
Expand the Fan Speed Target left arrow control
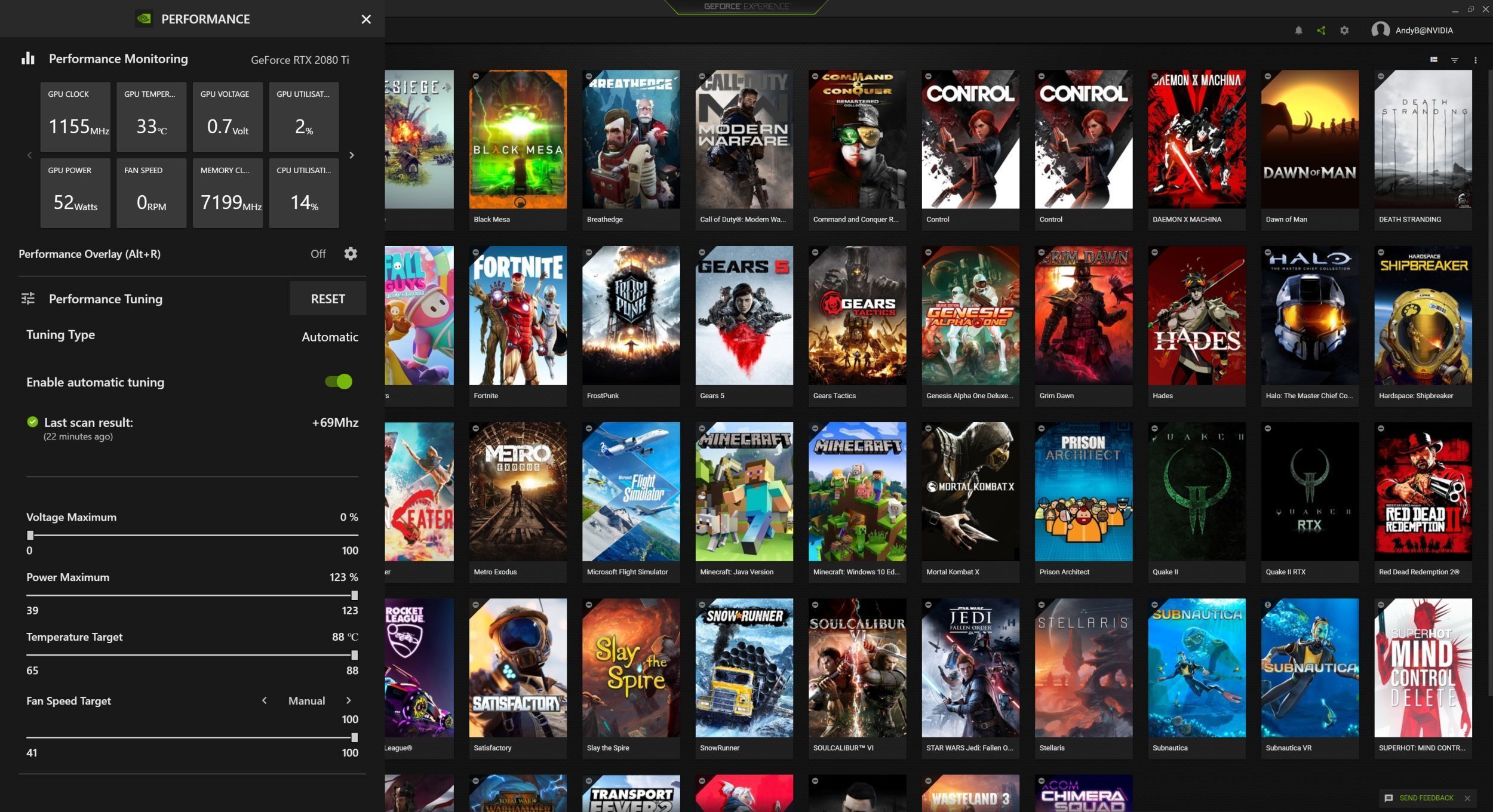pos(263,700)
